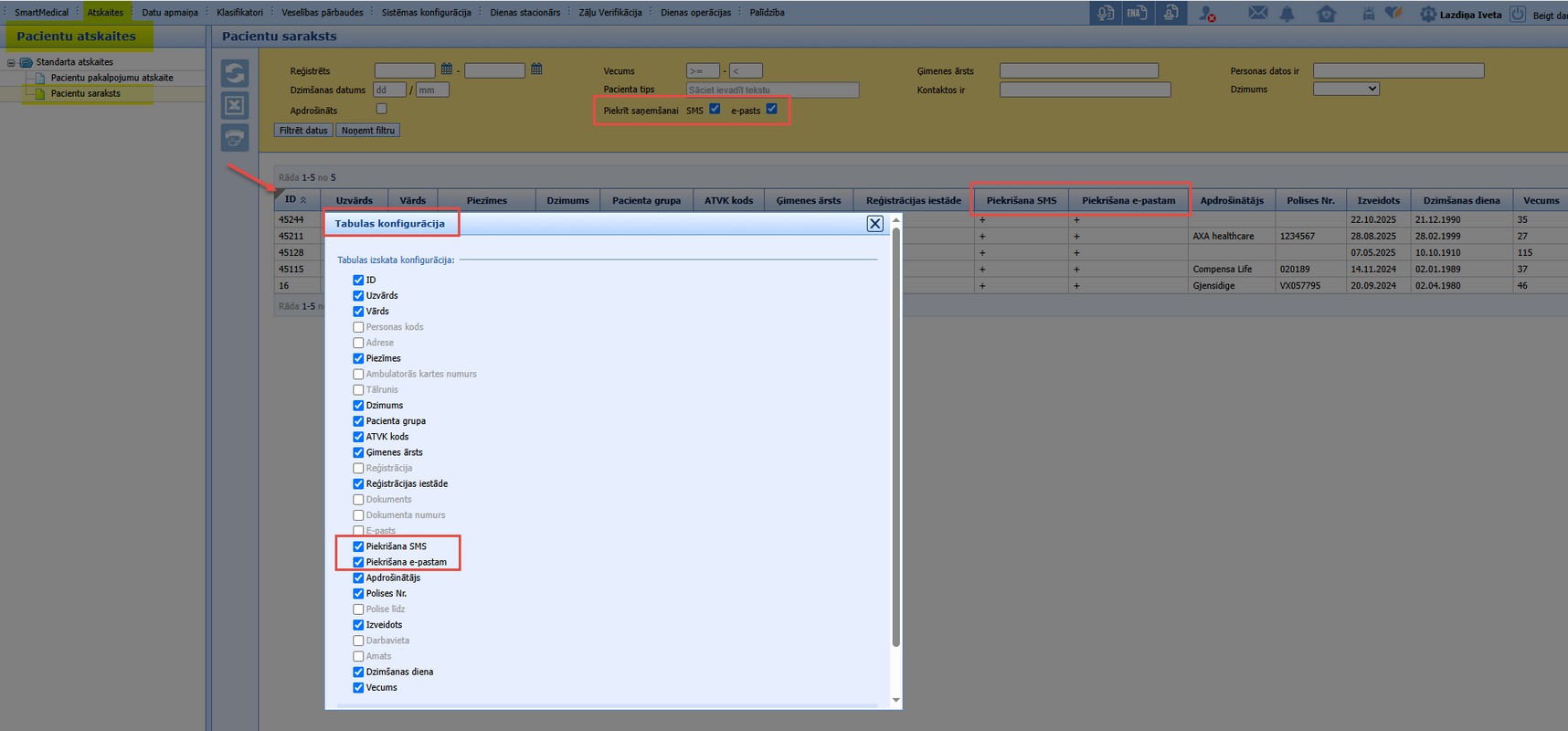Click the heart with leaf icon
Image resolution: width=1568 pixels, height=731 pixels.
pos(1393,14)
